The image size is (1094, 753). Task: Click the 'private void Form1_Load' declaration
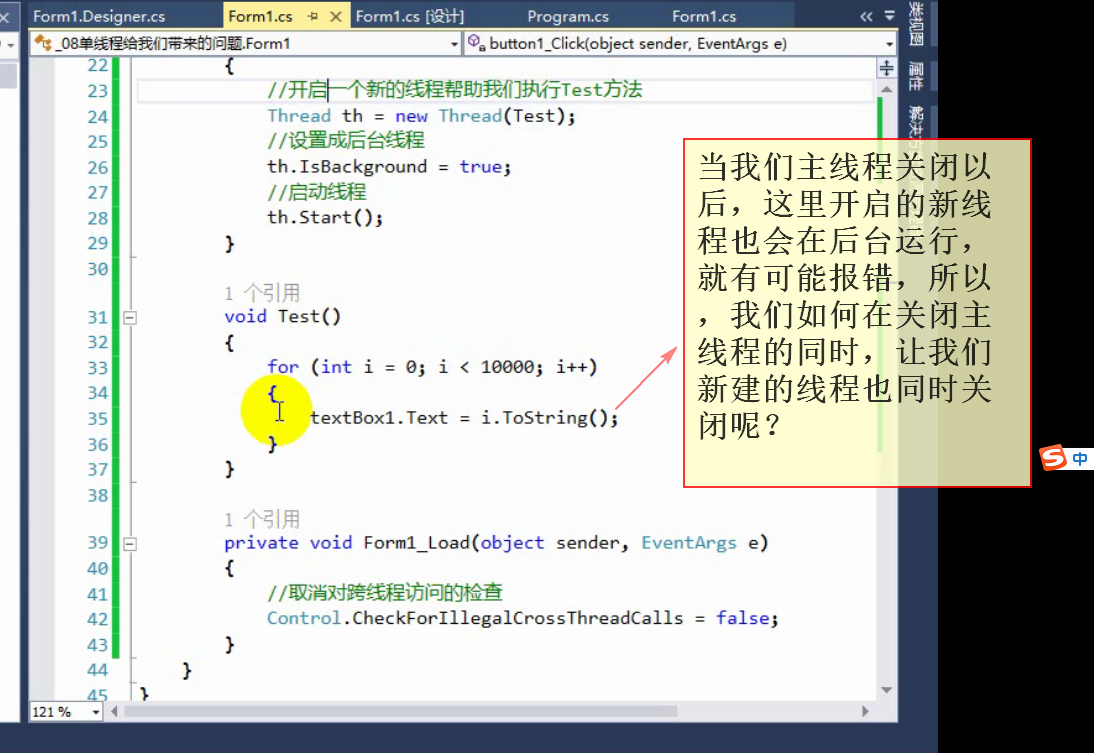coord(496,543)
